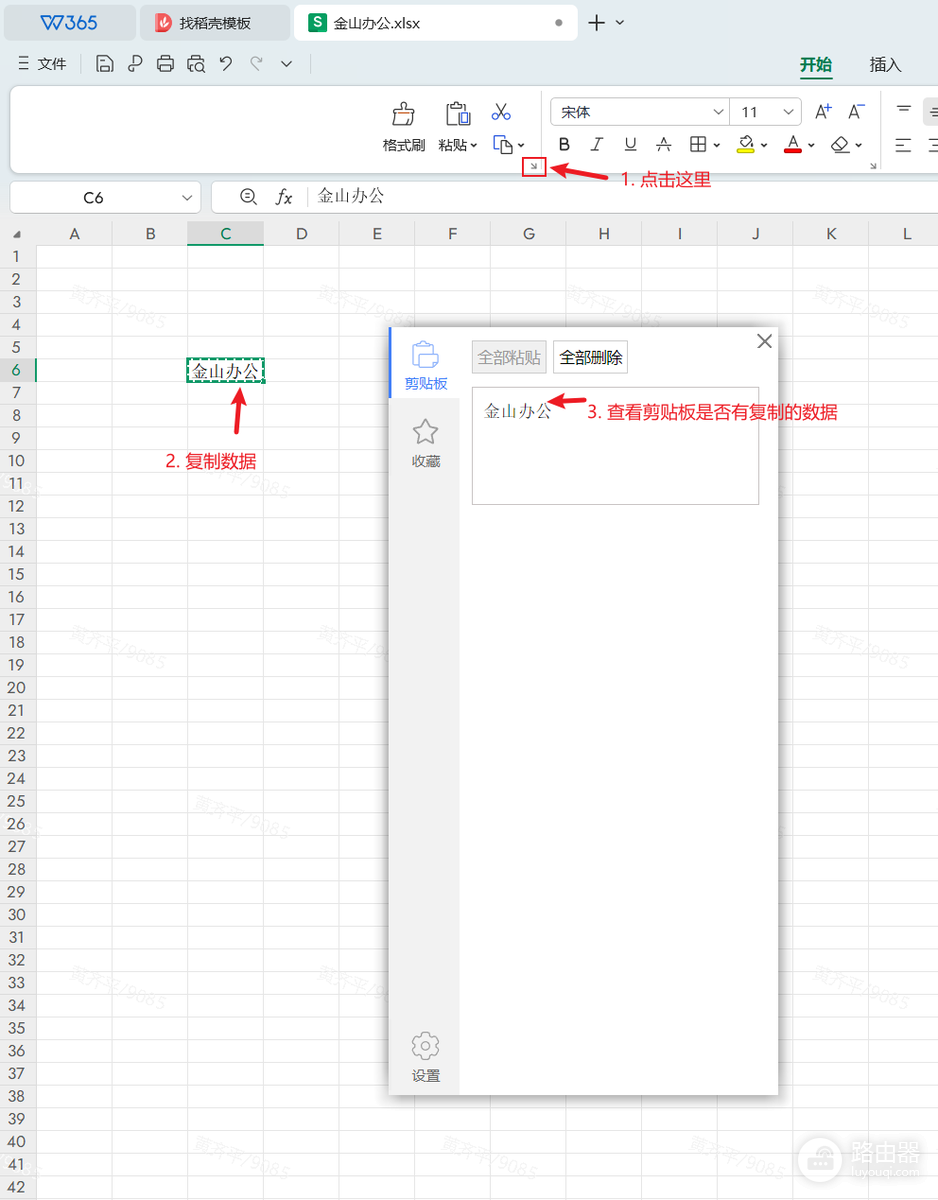Open the font size 11 dropdown

click(x=789, y=112)
